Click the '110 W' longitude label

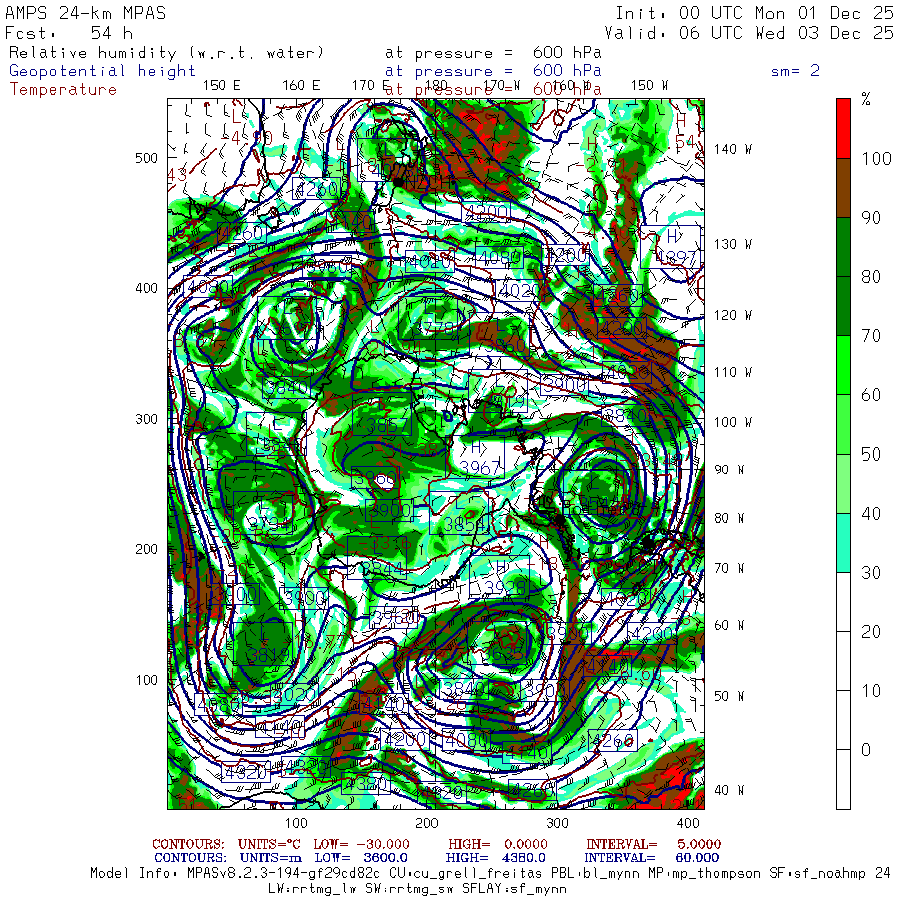(732, 373)
